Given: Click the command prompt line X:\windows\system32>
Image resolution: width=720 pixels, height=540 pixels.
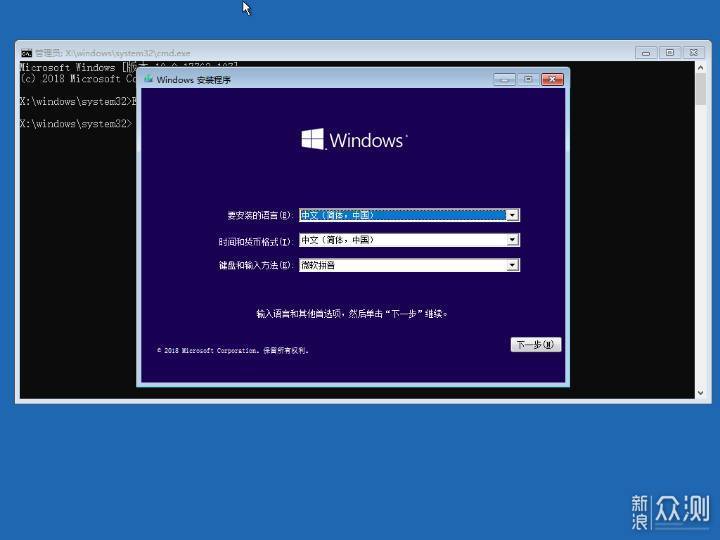Looking at the screenshot, I should 76,124.
